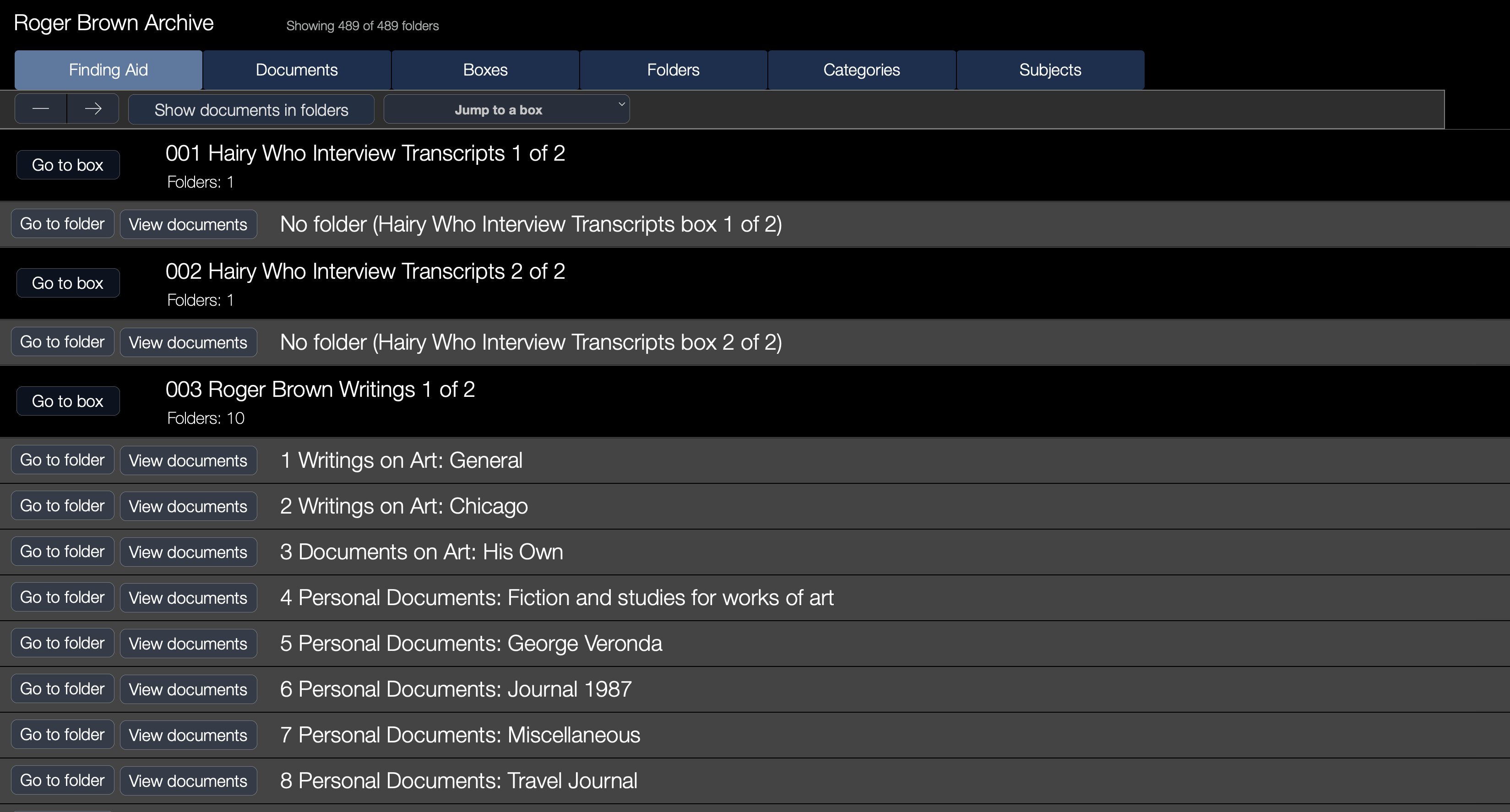This screenshot has width=1510, height=812.
Task: View documents for Hairy Who box 2 of 2
Action: [188, 342]
